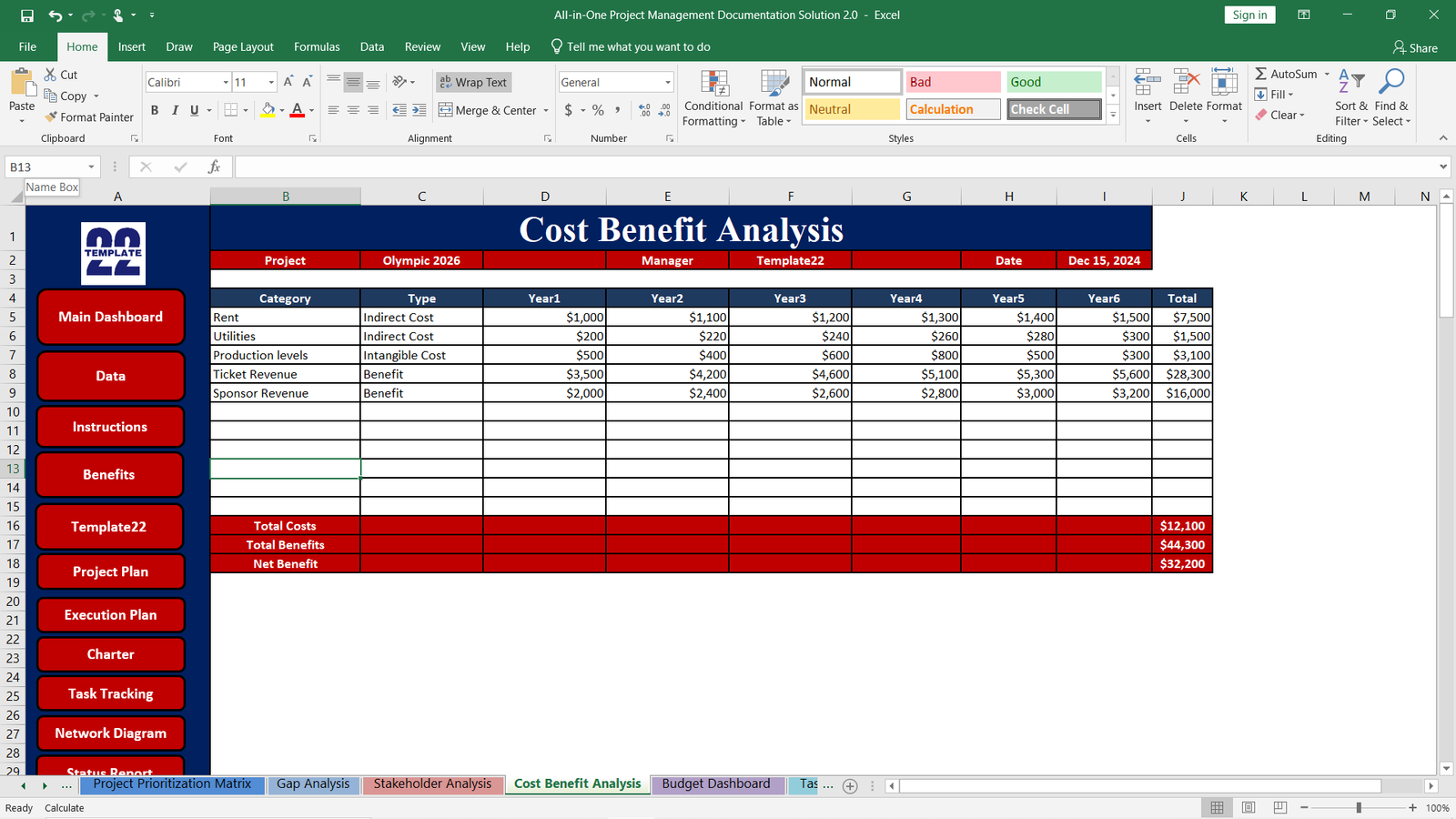Expand the Name Box dropdown arrow
The width and height of the screenshot is (1456, 819).
[91, 167]
